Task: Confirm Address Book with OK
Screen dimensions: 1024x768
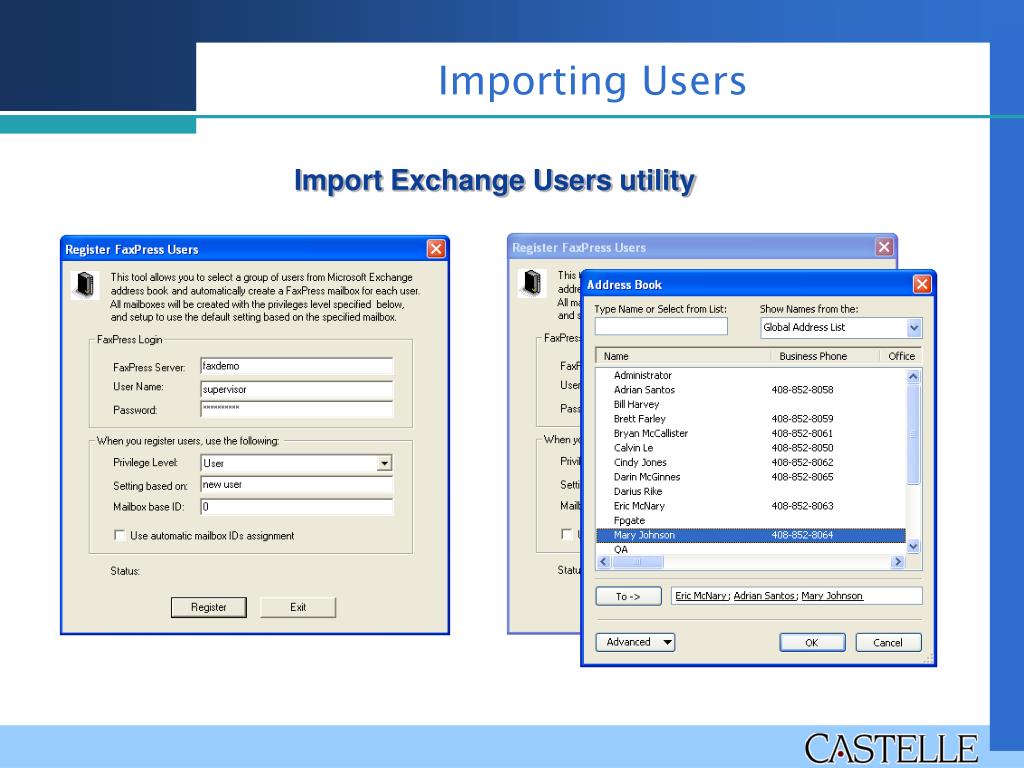Action: point(812,643)
